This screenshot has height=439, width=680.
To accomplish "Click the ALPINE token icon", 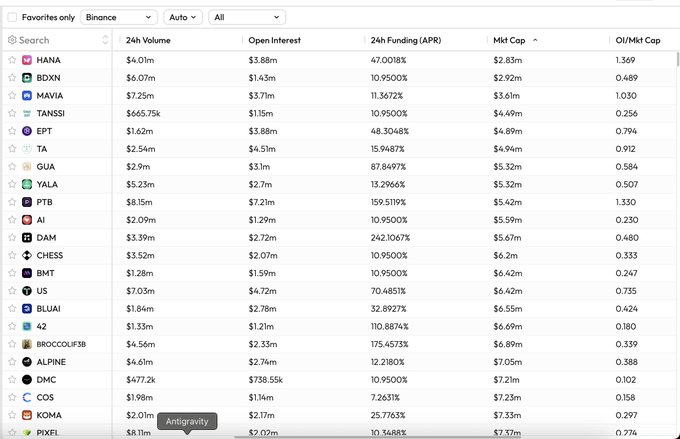I will [x=27, y=361].
